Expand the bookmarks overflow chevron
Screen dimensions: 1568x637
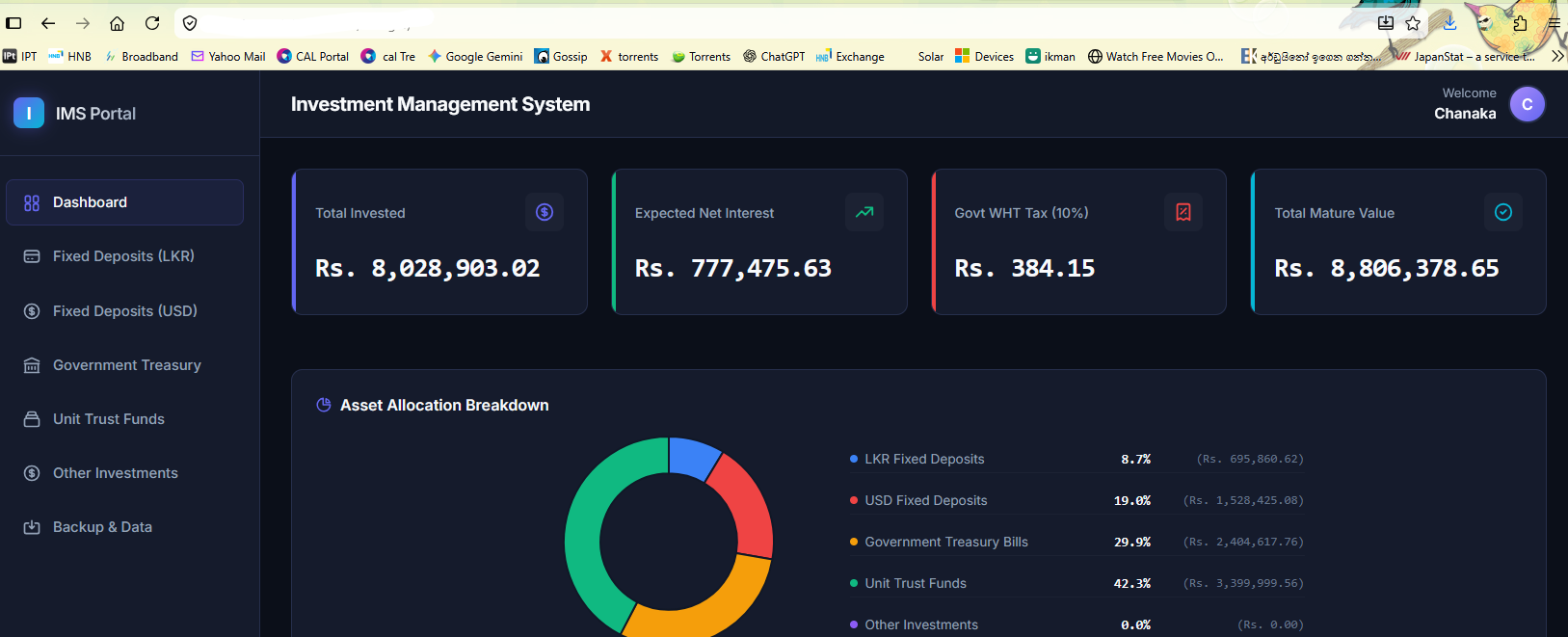tap(1557, 57)
